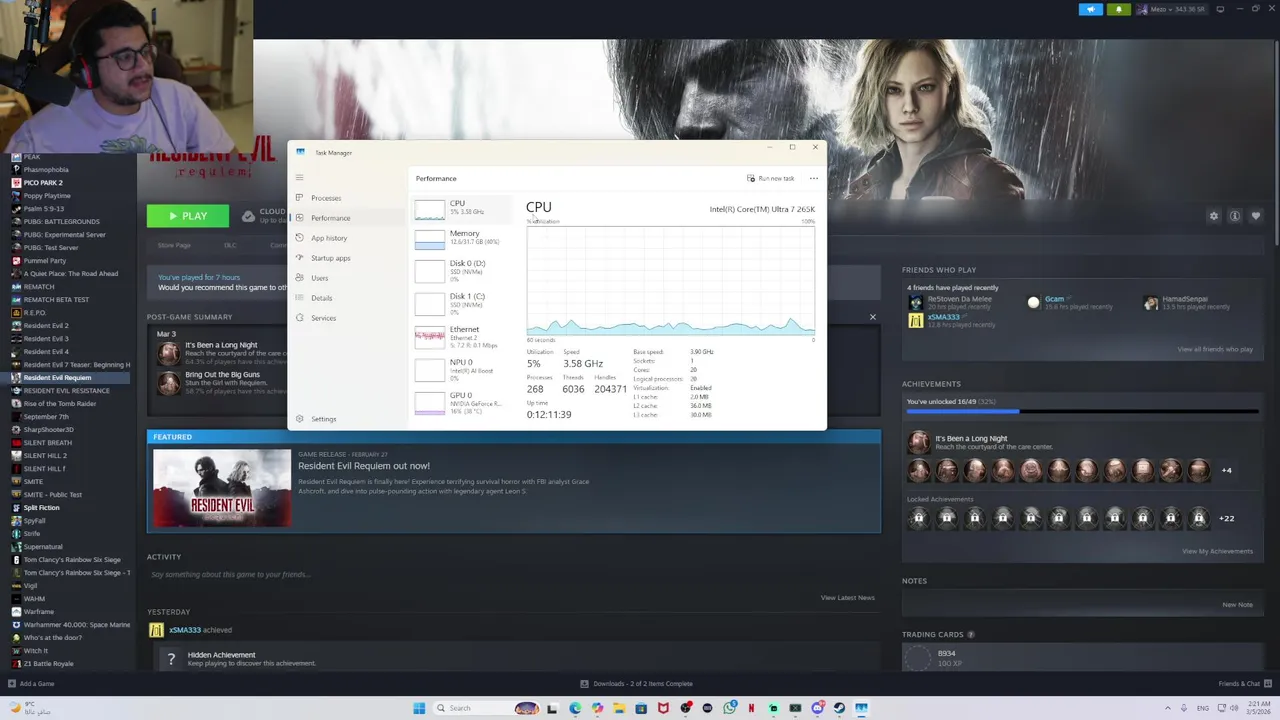Open friend Gcam profile avatar
The width and height of the screenshot is (1280, 720).
point(1034,302)
